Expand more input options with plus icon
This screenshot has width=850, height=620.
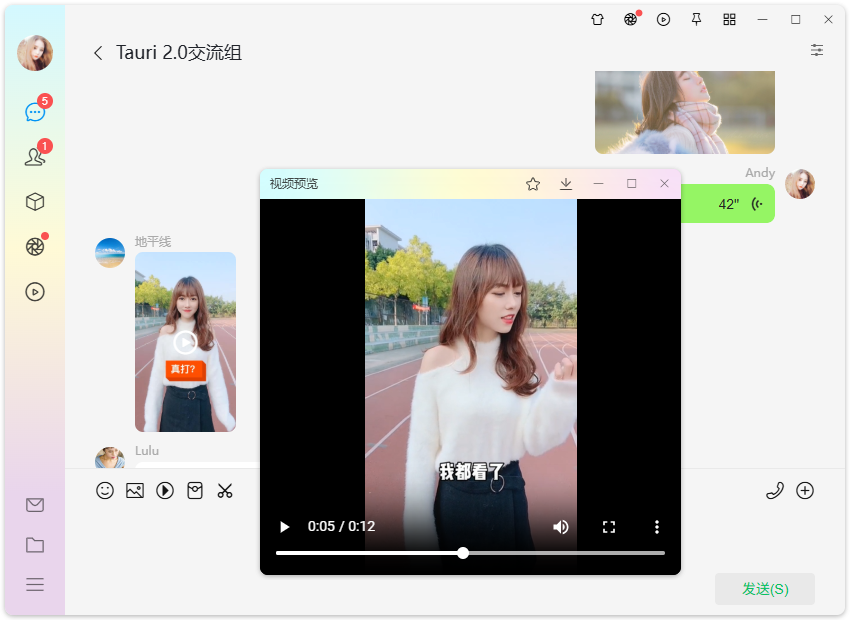805,490
